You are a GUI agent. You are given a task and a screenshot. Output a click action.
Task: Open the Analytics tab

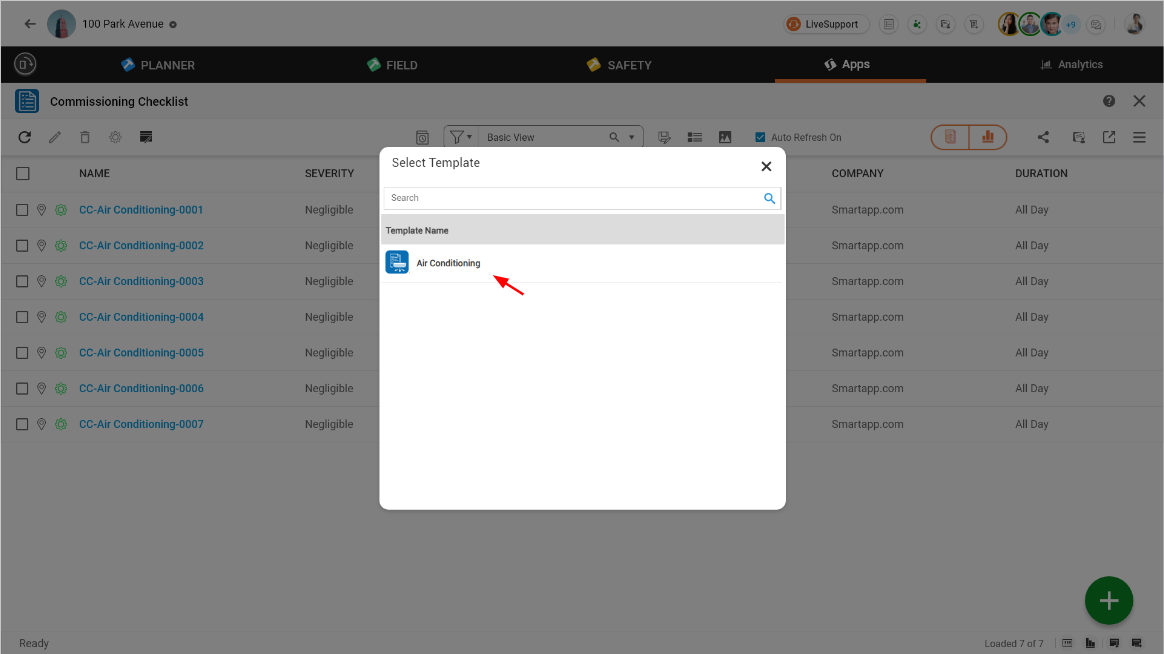point(1071,65)
